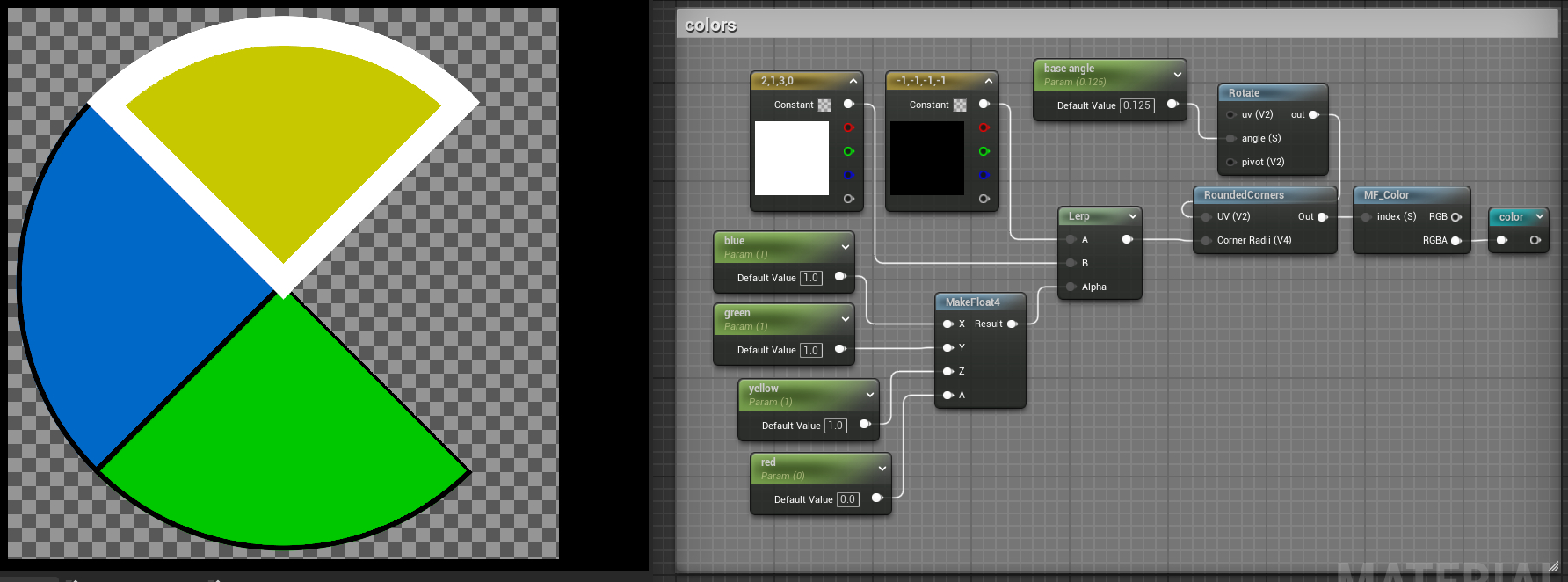Click the checkerboard icon on the 2,1,3,0 Constant
This screenshot has height=582, width=1568.
824,105
